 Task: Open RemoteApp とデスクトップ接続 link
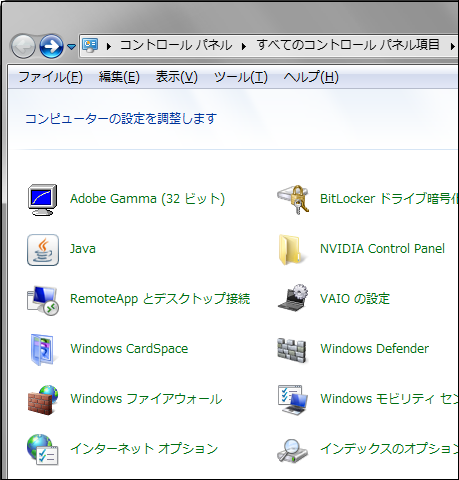coord(160,299)
